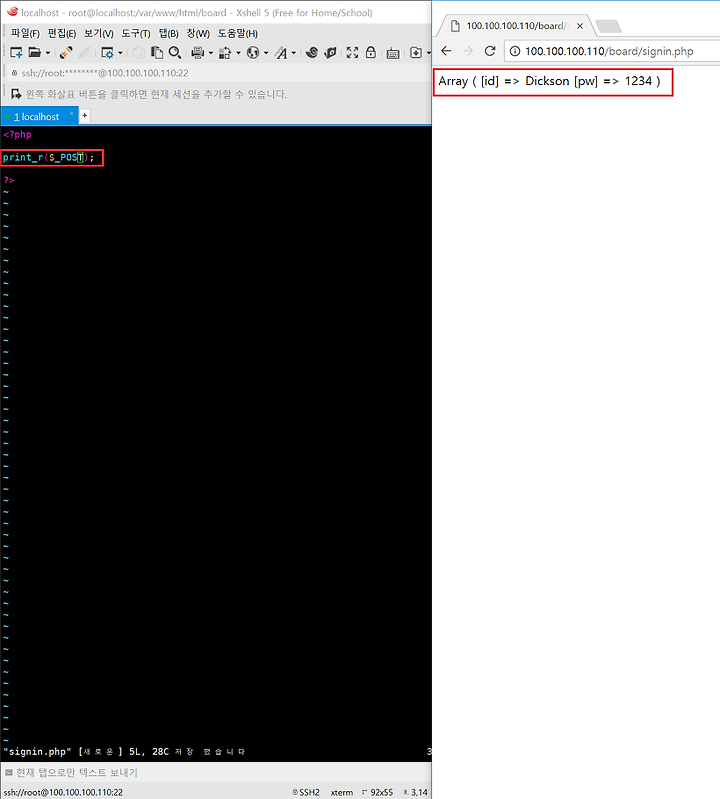The image size is (720, 799).
Task: Click the xterm status bar entry
Action: coord(341,792)
